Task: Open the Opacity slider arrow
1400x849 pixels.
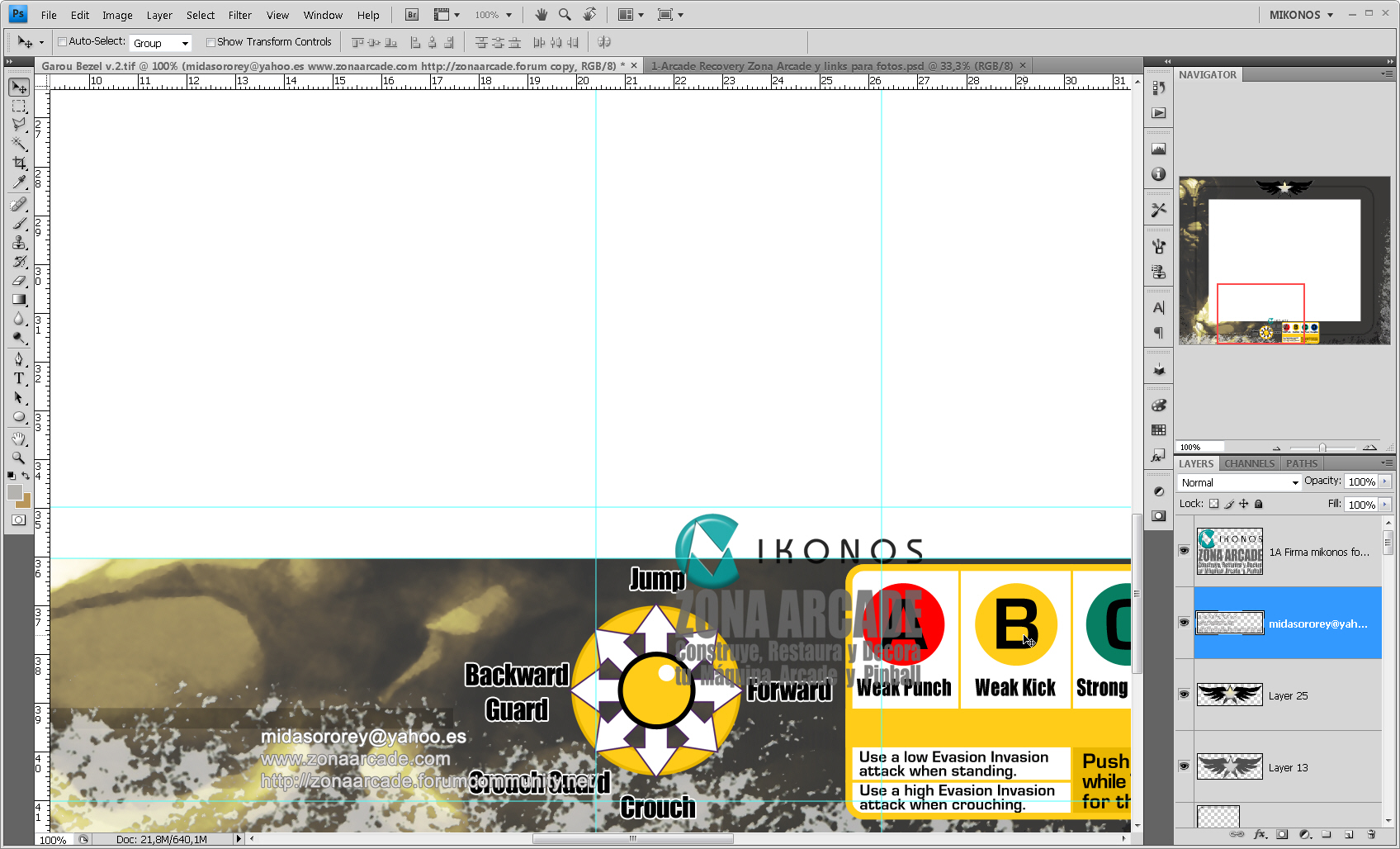Action: 1385,481
